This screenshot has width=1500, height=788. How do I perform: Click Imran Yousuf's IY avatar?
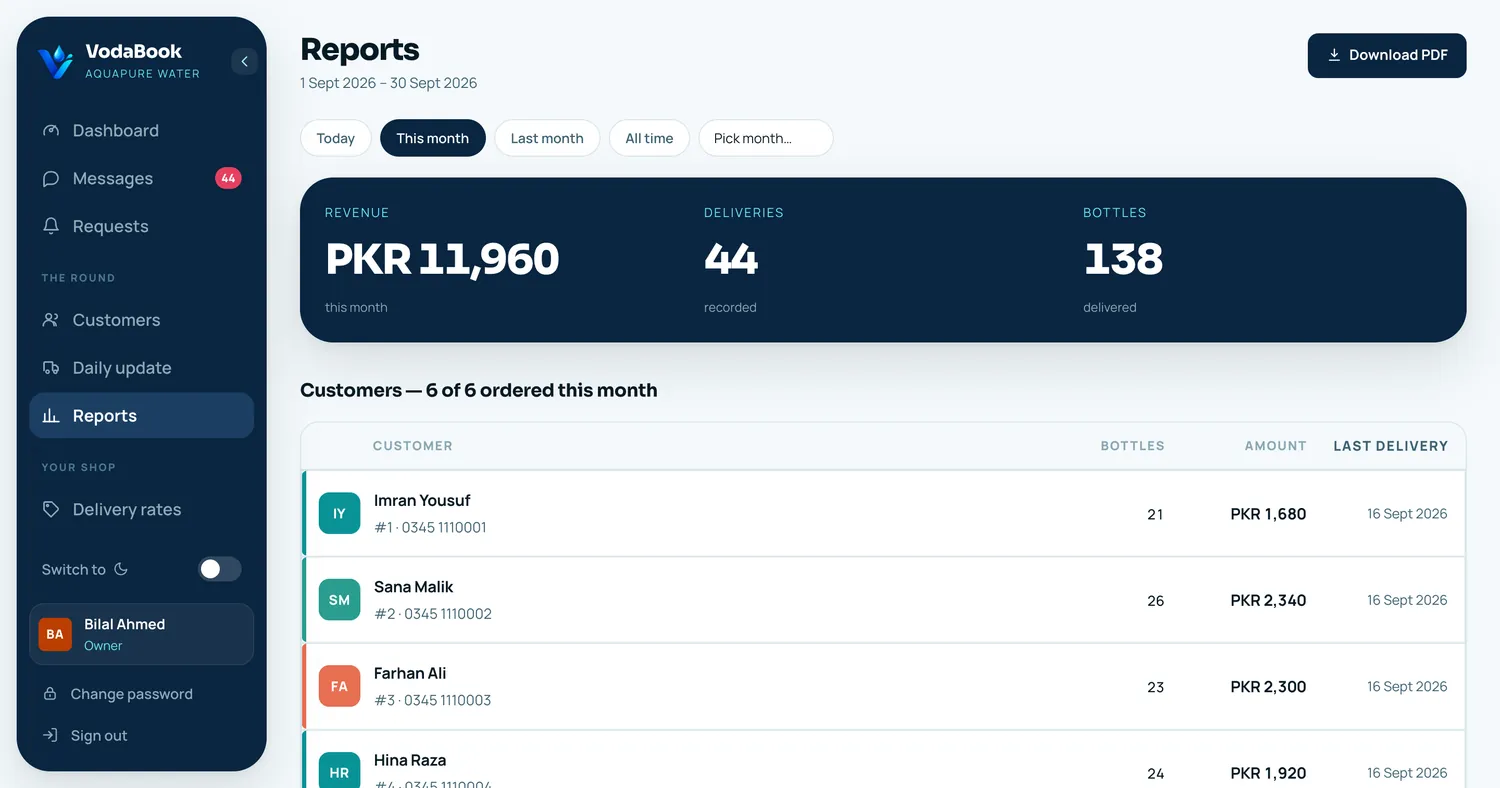coord(339,513)
